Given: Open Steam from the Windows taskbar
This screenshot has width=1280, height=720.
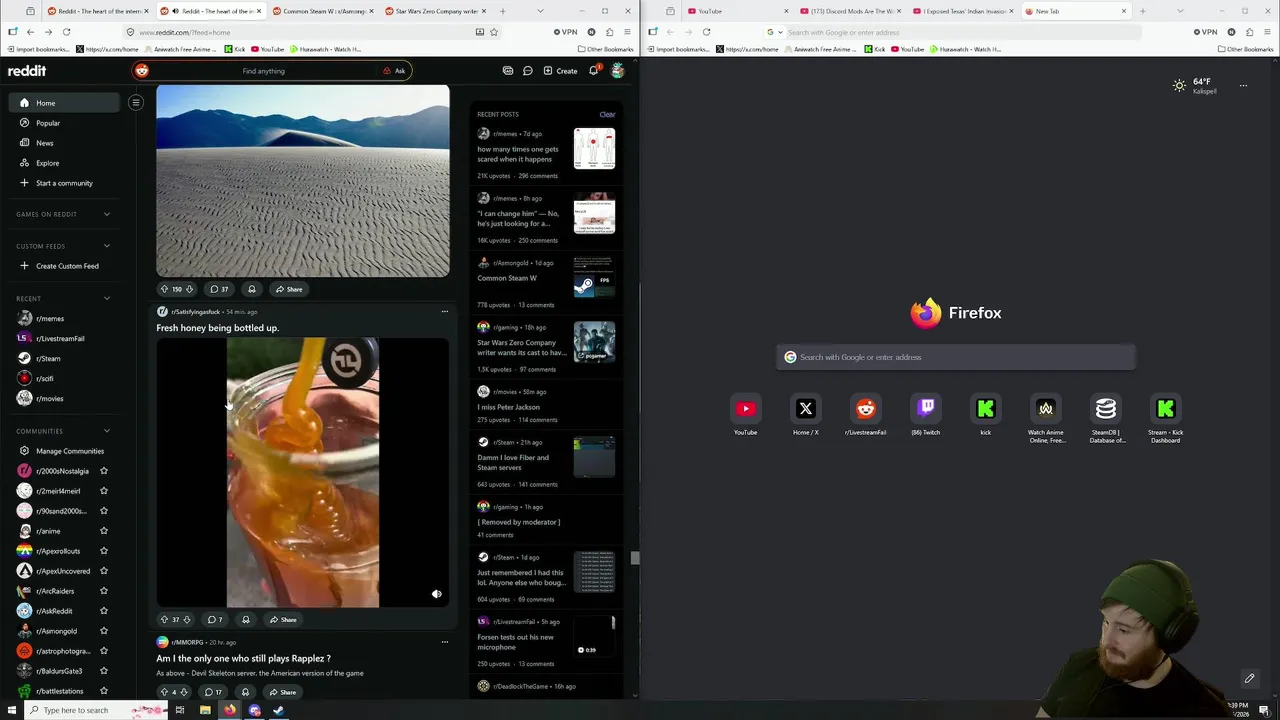Looking at the screenshot, I should point(279,711).
